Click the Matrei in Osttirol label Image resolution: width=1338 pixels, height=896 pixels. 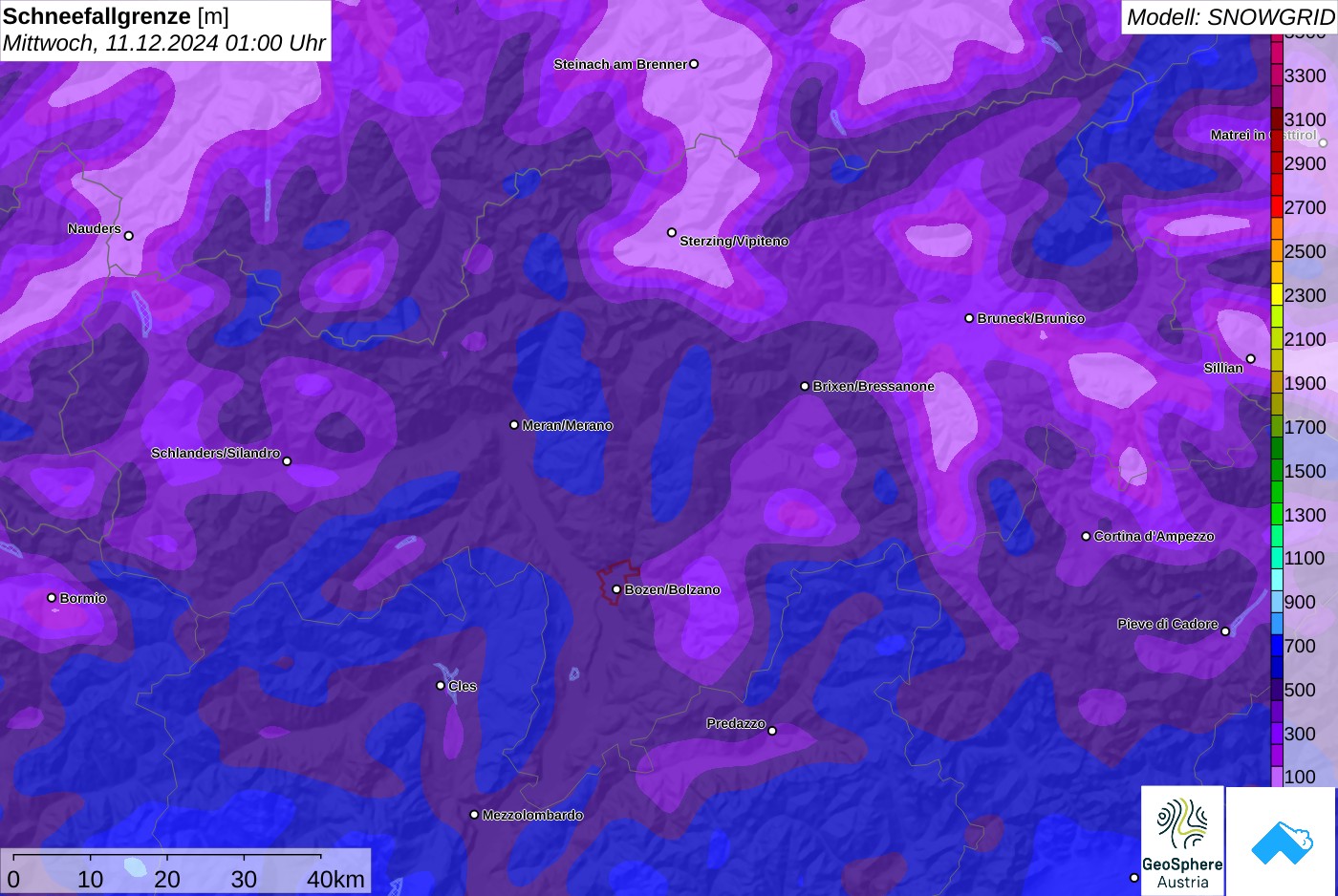pyautogui.click(x=1263, y=135)
